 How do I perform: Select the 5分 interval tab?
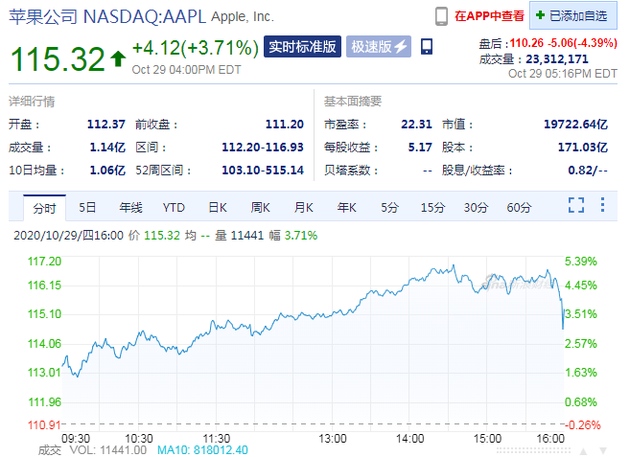(x=390, y=207)
